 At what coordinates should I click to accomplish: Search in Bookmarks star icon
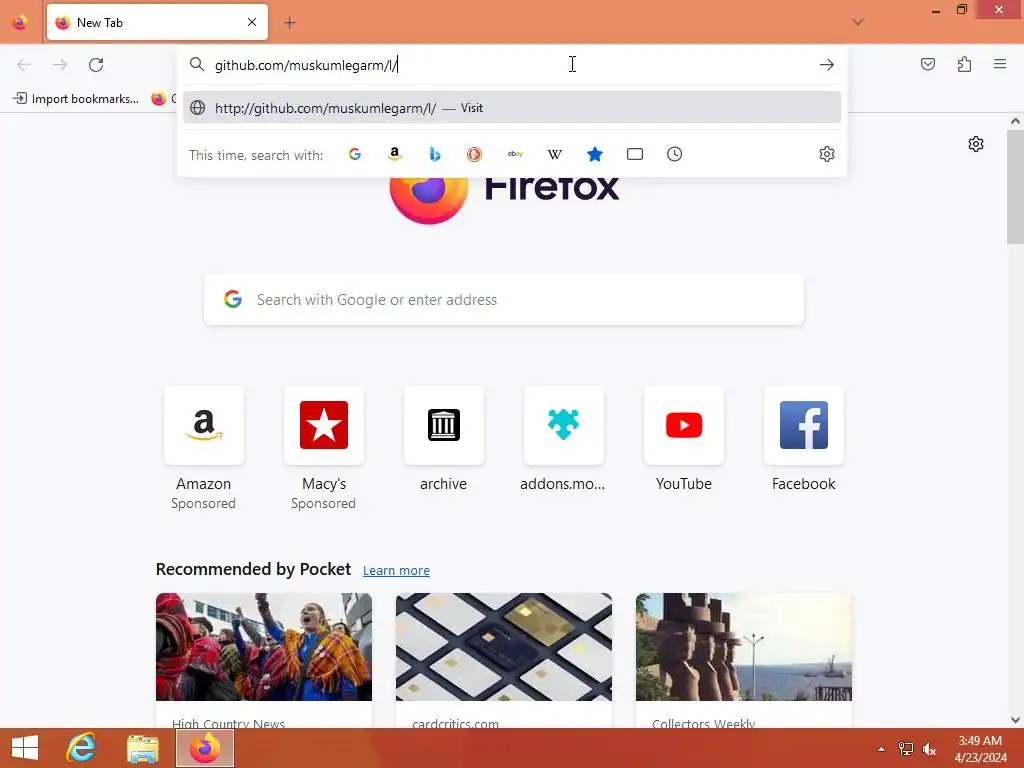click(594, 154)
